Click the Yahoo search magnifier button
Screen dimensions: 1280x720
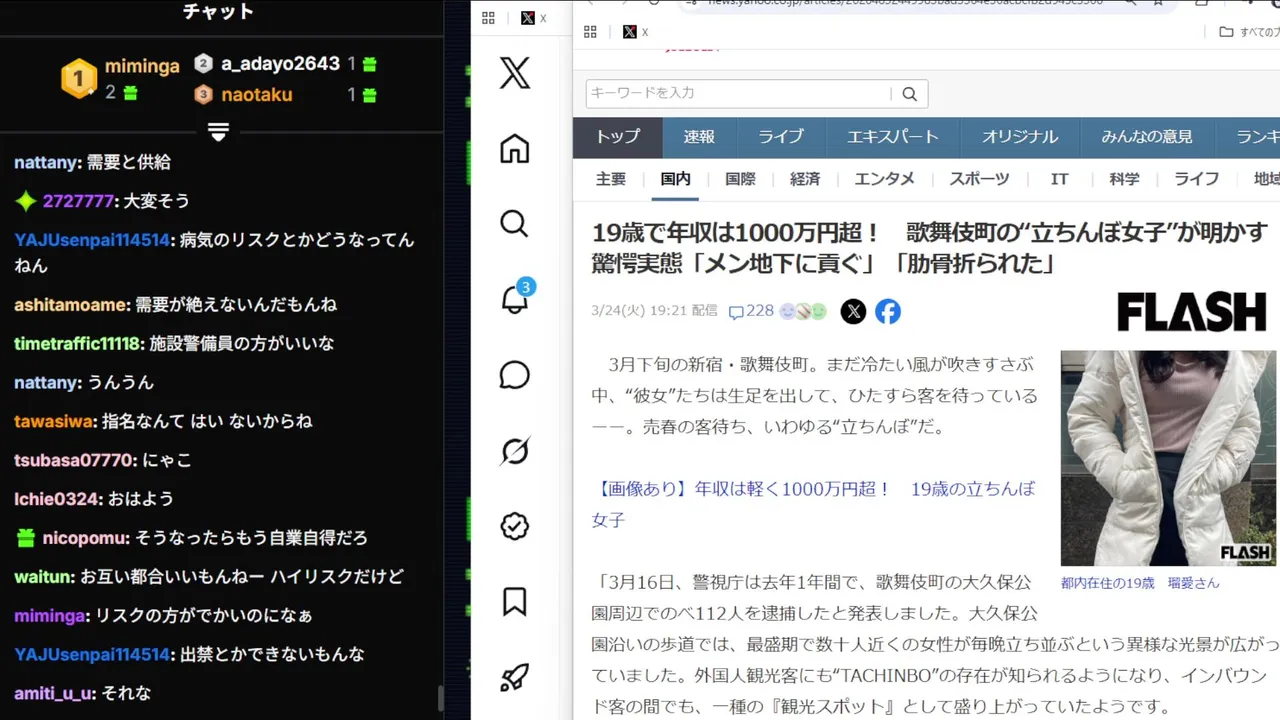[909, 94]
